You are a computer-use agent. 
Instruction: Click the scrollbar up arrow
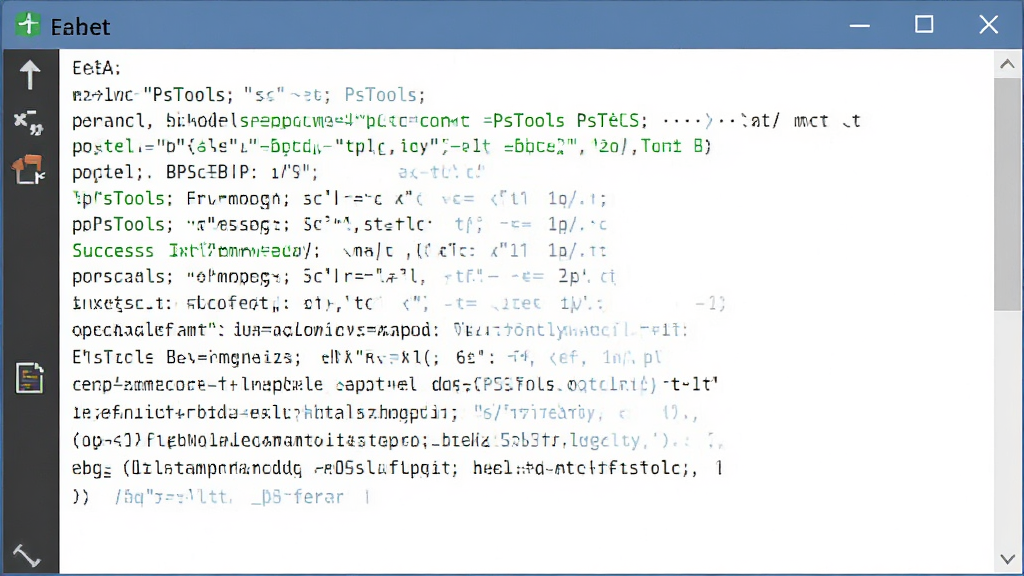click(x=1007, y=64)
